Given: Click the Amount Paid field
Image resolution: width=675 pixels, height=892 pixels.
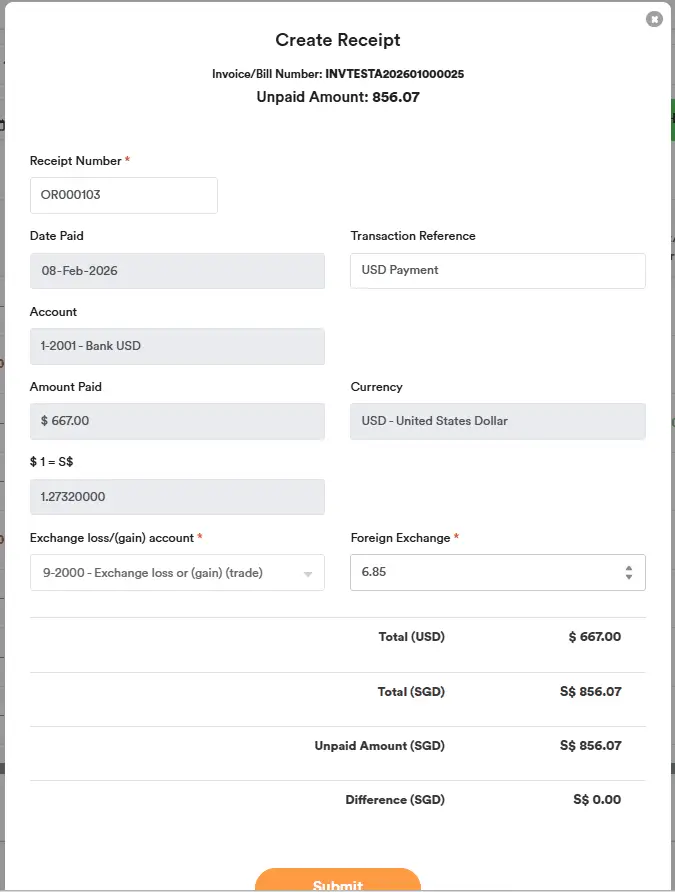Looking at the screenshot, I should tap(177, 421).
